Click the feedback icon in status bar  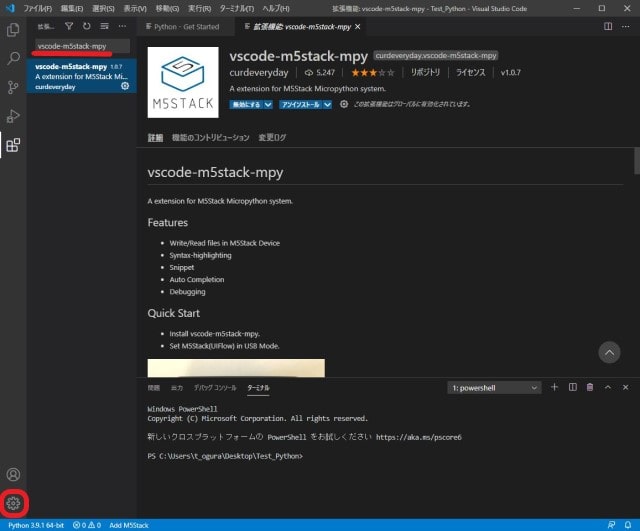[611, 525]
